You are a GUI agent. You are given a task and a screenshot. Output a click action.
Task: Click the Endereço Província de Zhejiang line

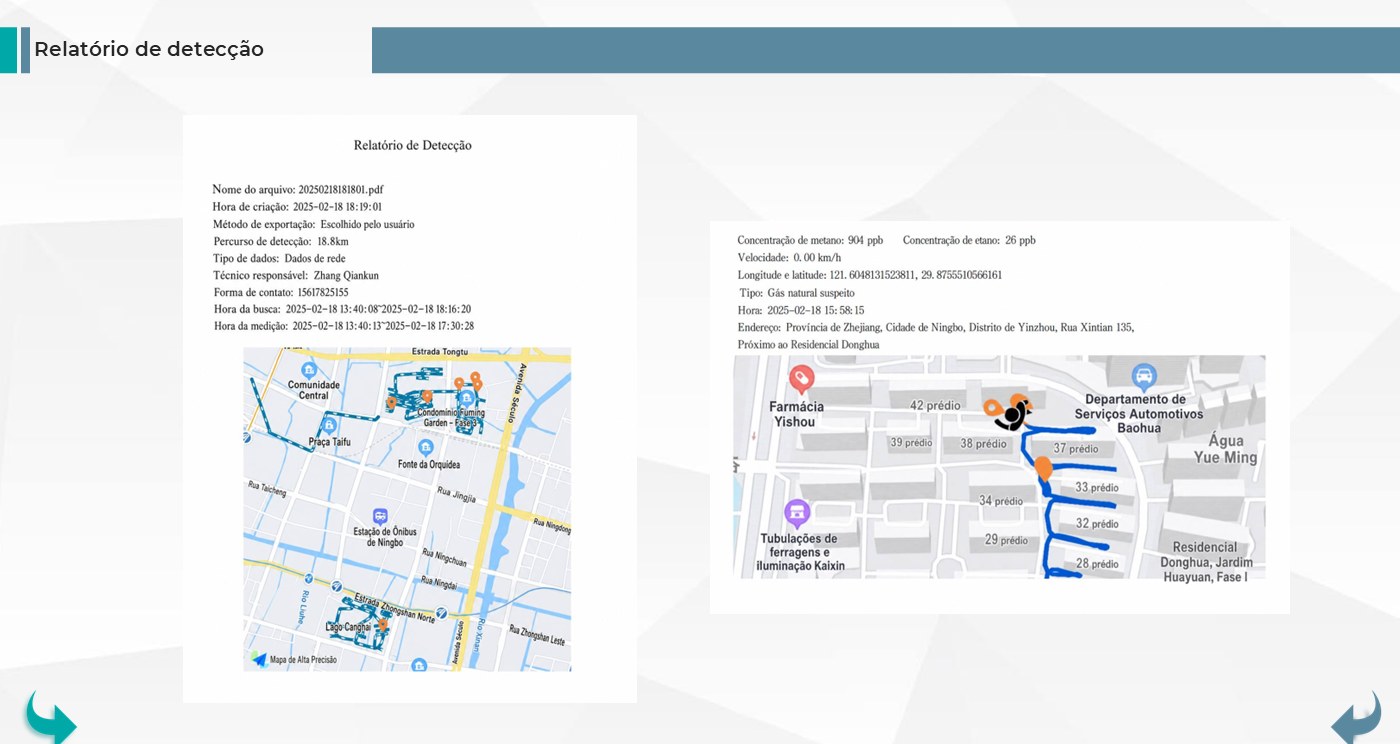[x=936, y=327]
